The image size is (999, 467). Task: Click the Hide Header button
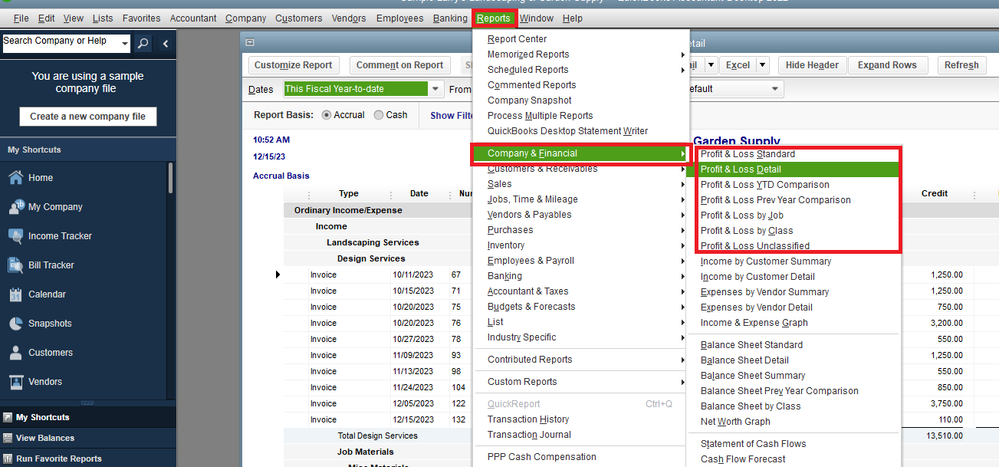click(x=812, y=65)
